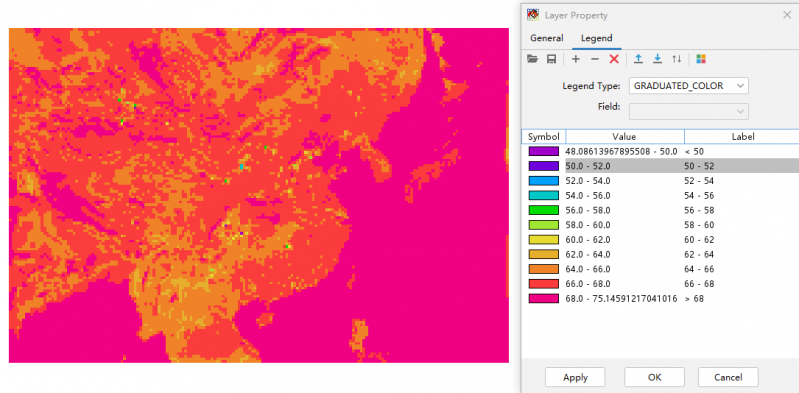Add a legend break with plus icon
799x393 pixels.
(x=576, y=59)
